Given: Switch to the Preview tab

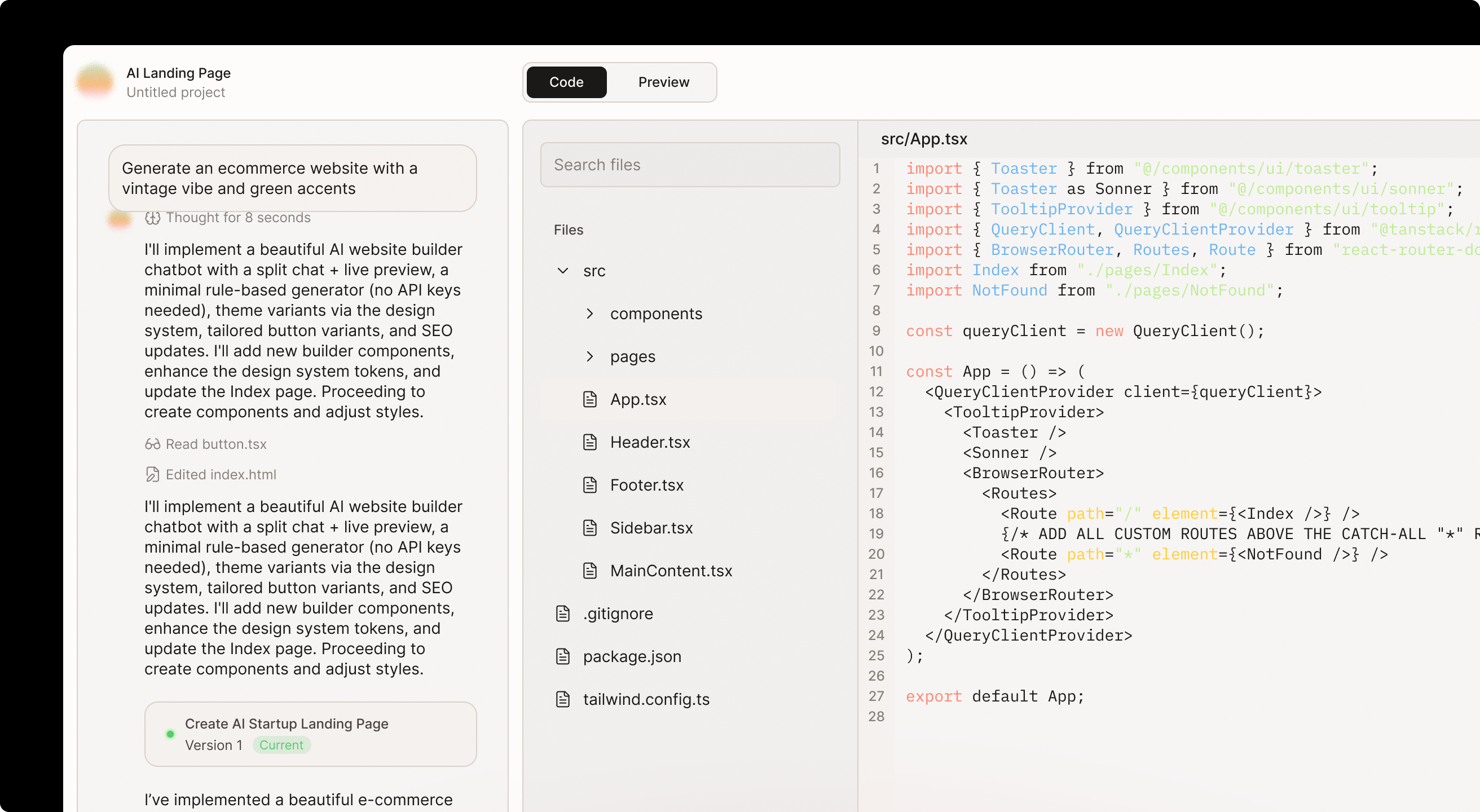Looking at the screenshot, I should point(663,82).
